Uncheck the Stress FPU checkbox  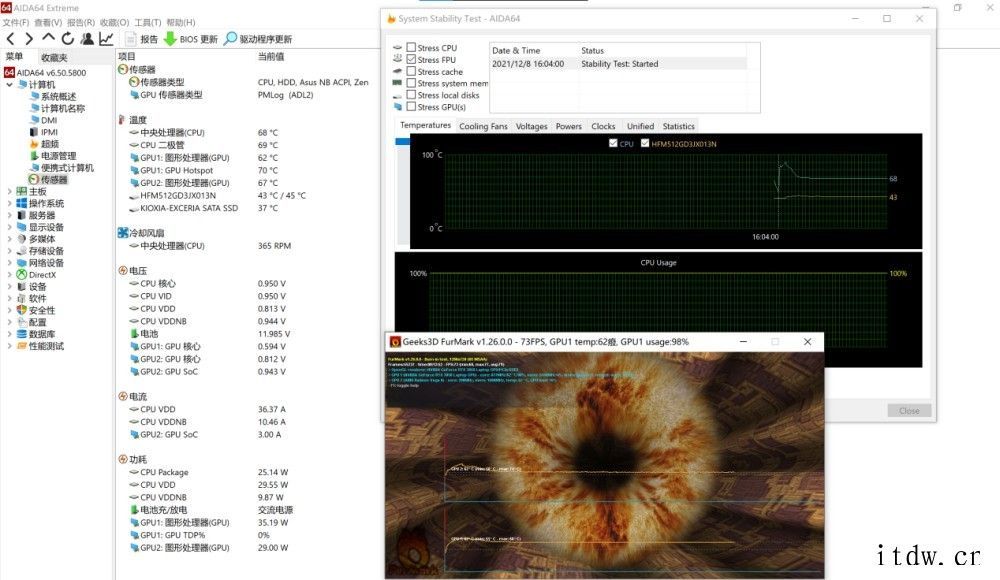click(x=411, y=59)
